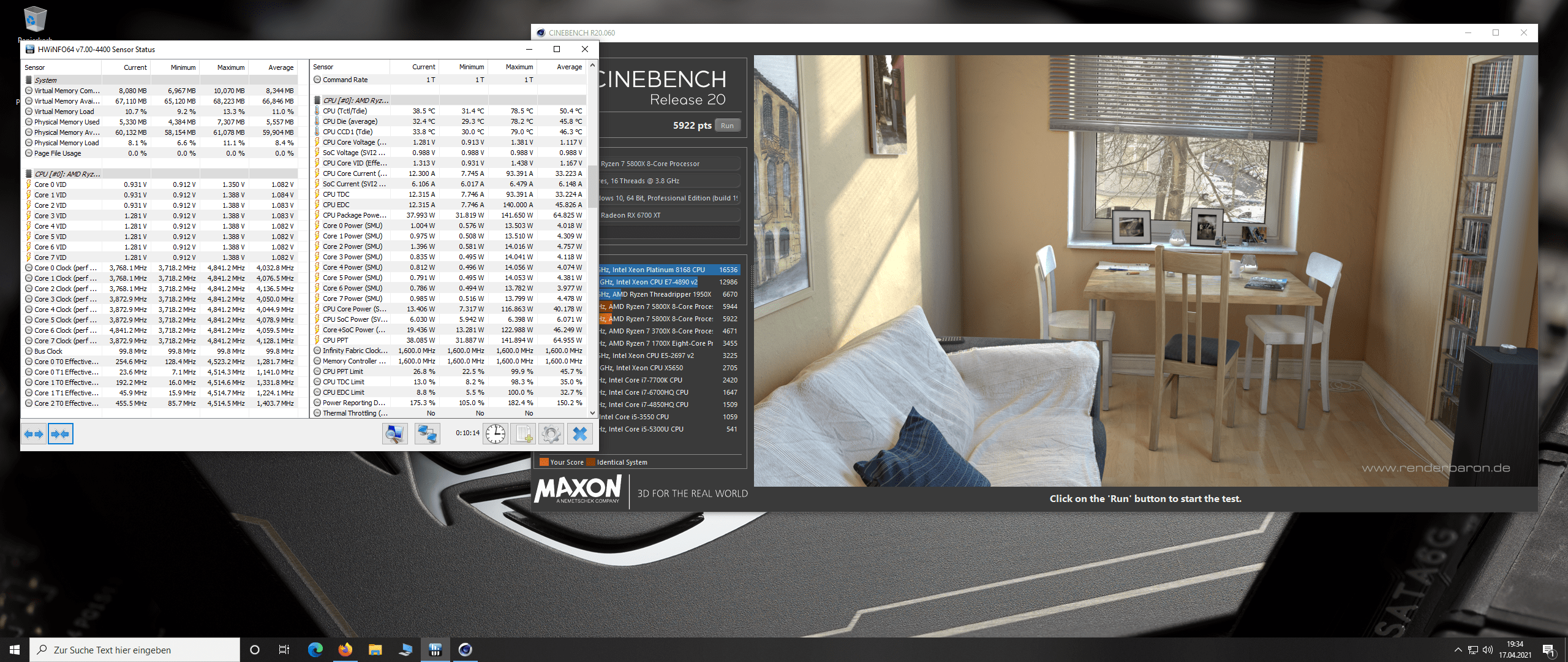Viewport: 1568px width, 662px height.
Task: Click Average column header in right pane
Action: (x=562, y=67)
